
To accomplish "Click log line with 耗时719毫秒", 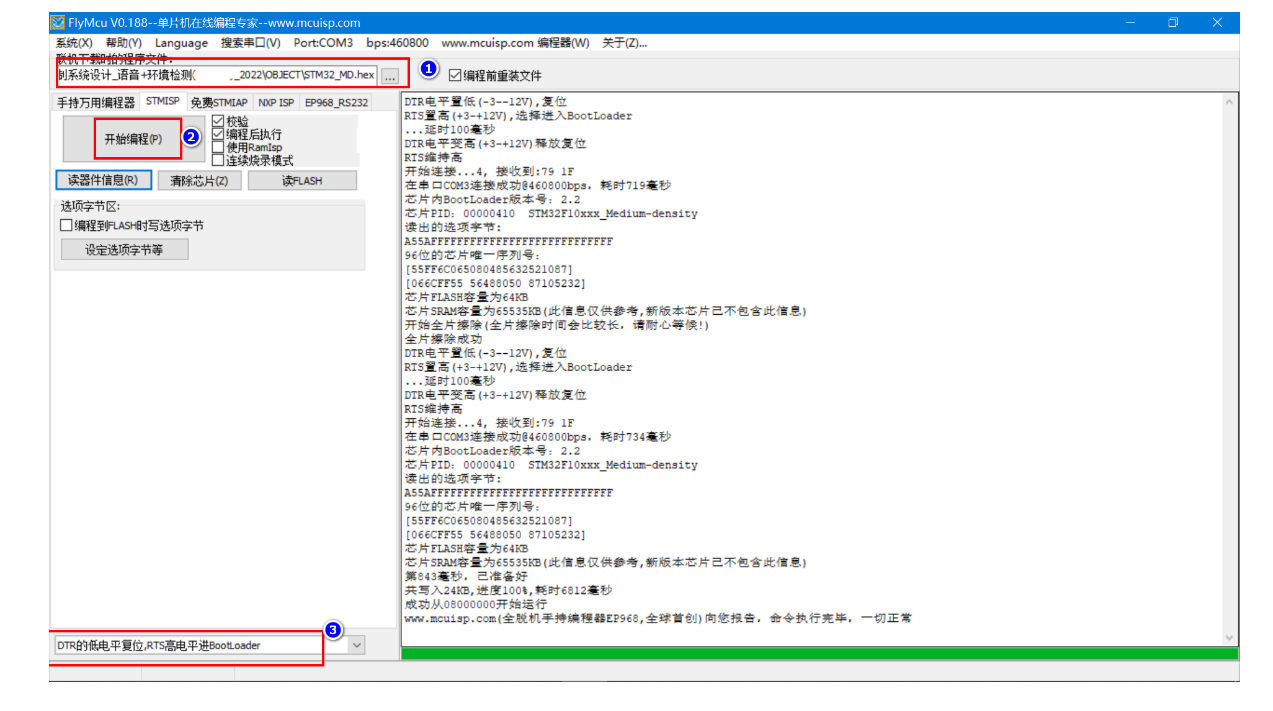I will click(x=538, y=186).
